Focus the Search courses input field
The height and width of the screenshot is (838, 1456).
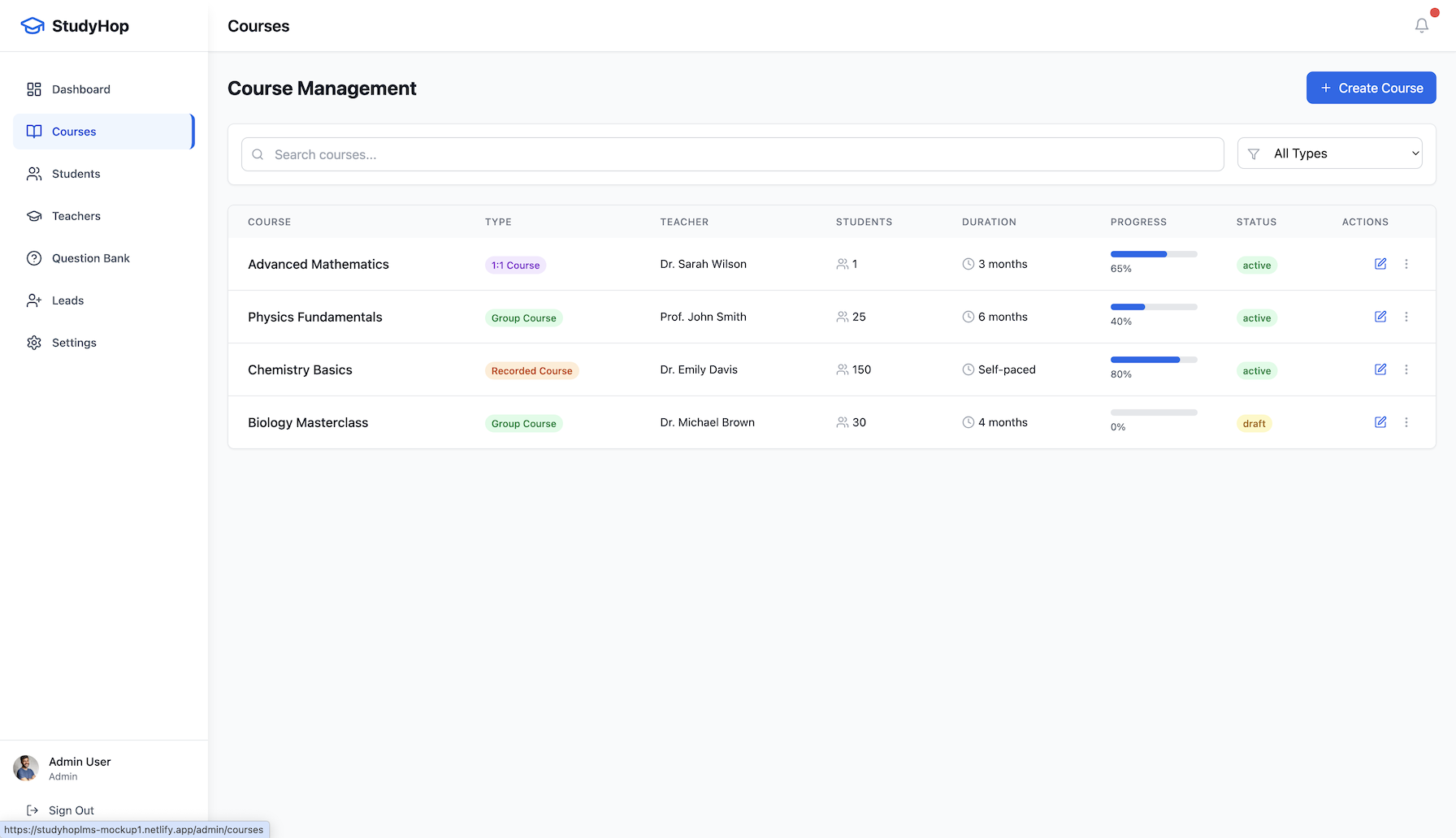(731, 154)
